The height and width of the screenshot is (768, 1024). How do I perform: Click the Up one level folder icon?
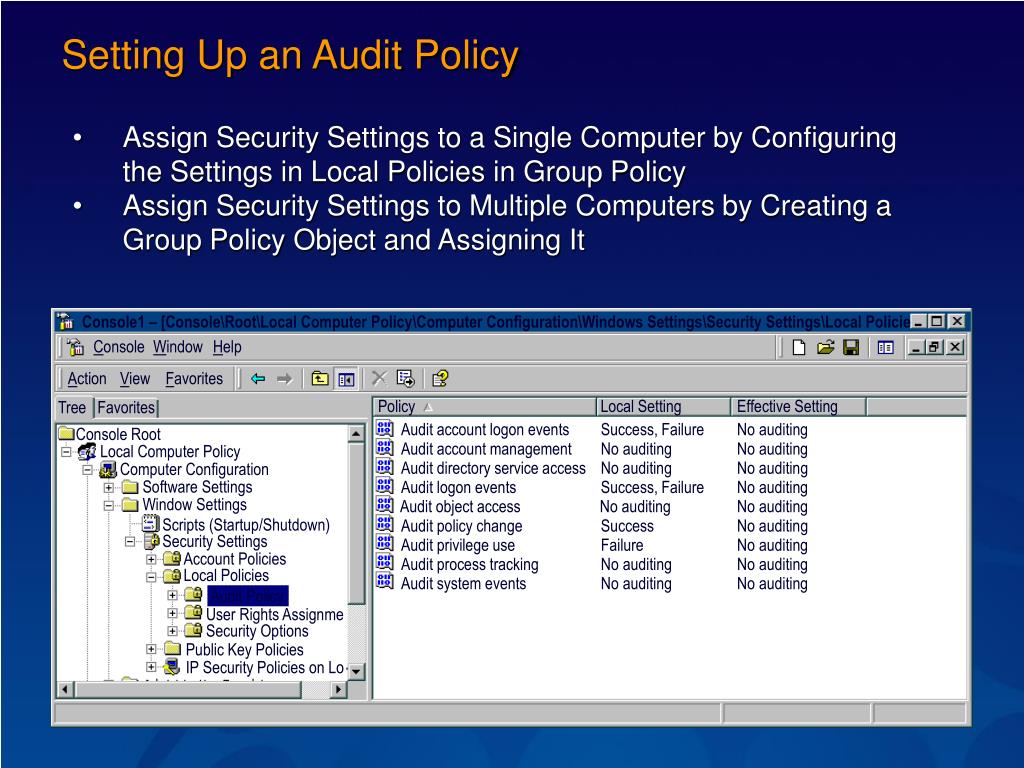coord(320,379)
